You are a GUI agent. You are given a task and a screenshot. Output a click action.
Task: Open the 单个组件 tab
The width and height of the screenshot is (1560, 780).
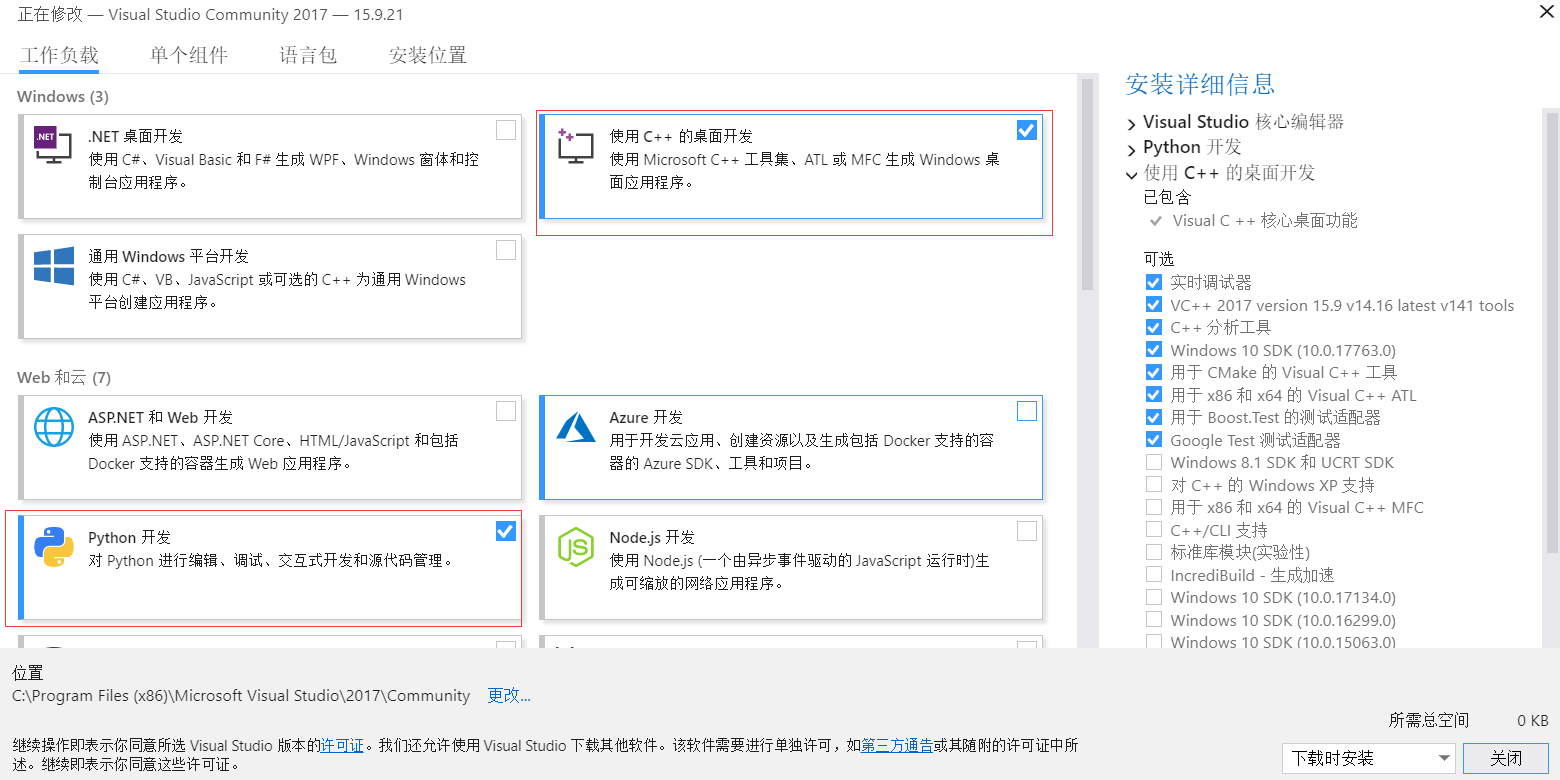[189, 56]
